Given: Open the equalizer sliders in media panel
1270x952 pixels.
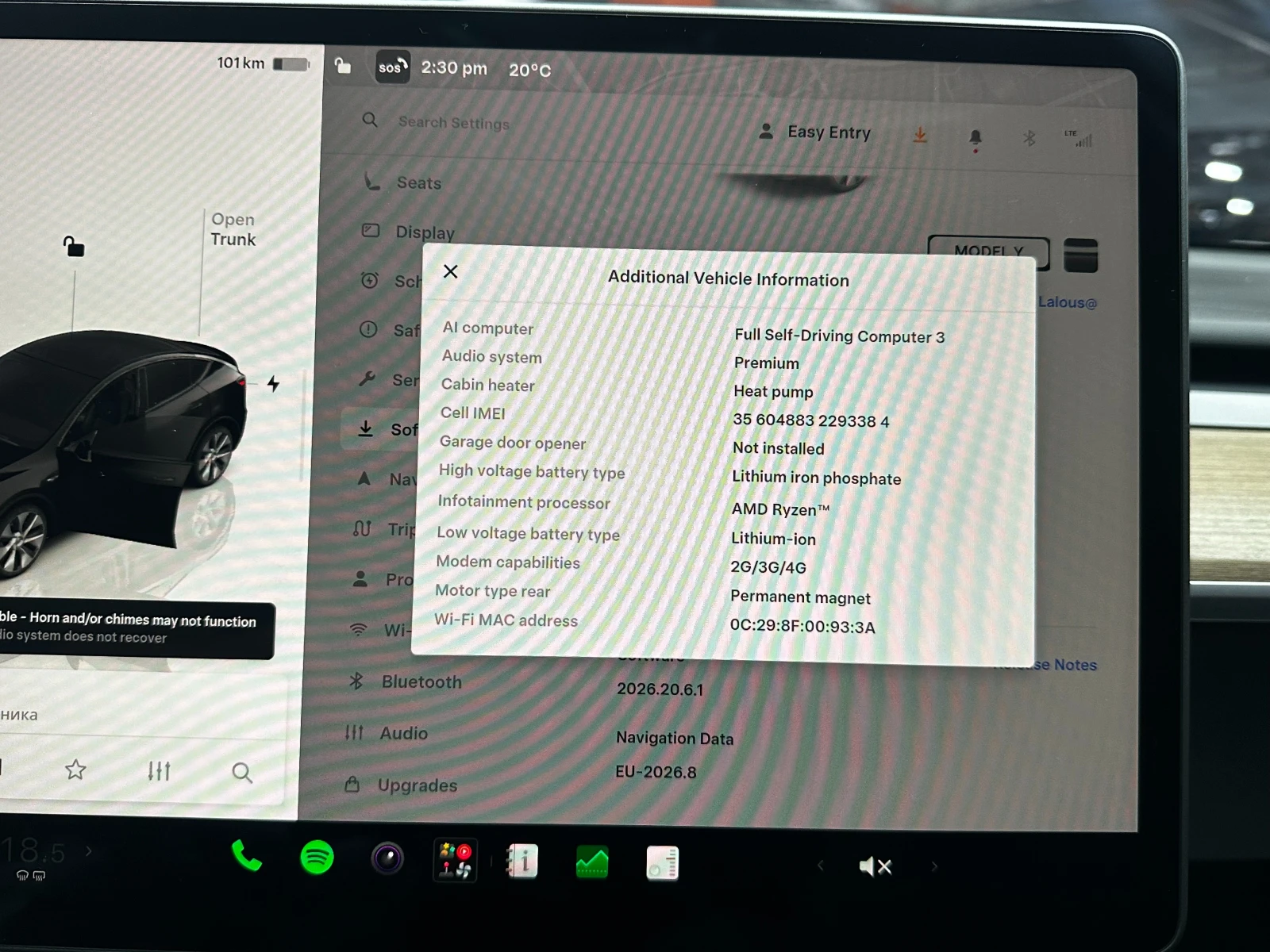Looking at the screenshot, I should (x=159, y=771).
